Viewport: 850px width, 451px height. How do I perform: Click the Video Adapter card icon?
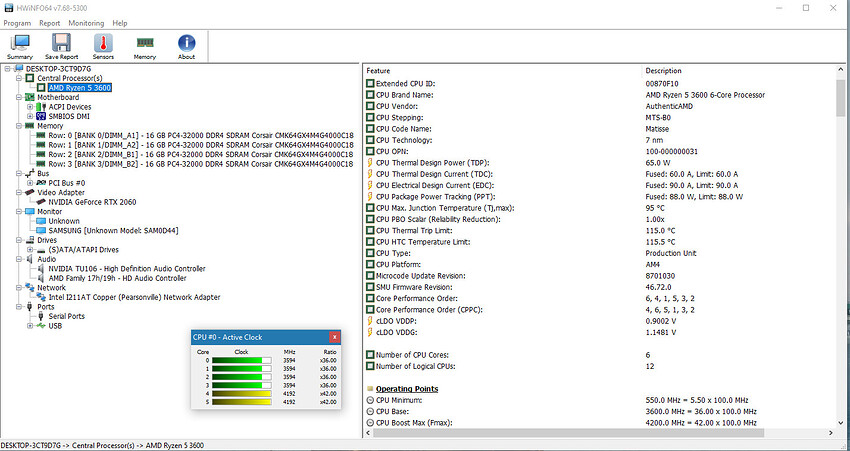click(x=30, y=192)
